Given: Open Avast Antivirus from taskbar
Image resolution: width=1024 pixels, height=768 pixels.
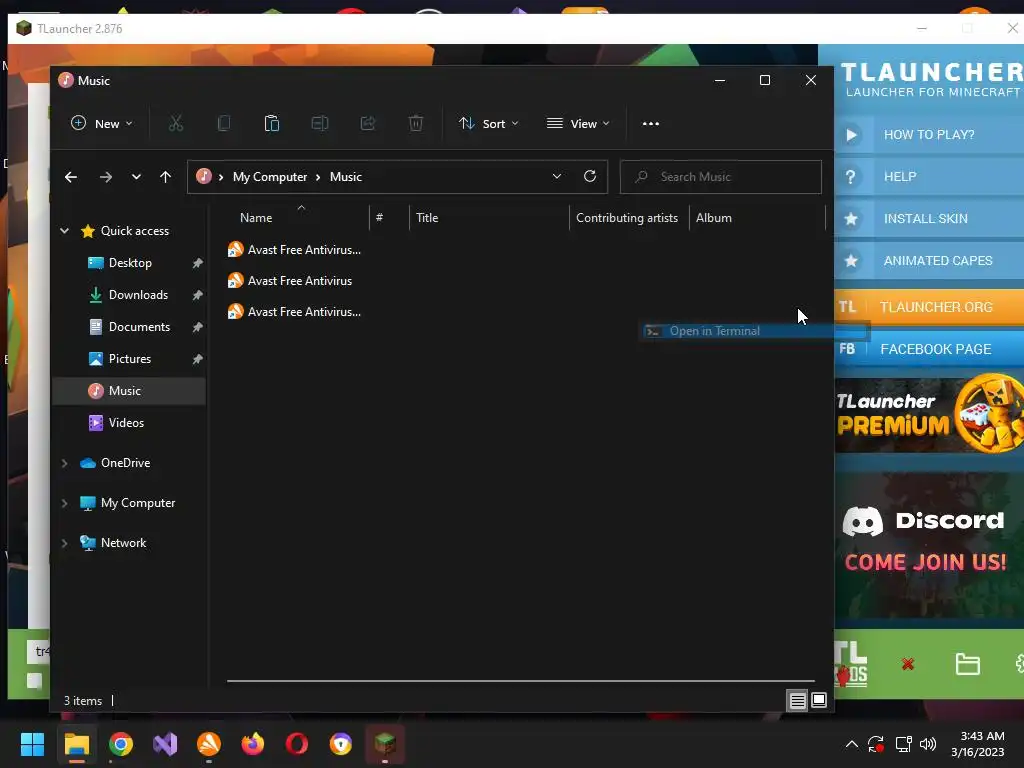Looking at the screenshot, I should 209,744.
